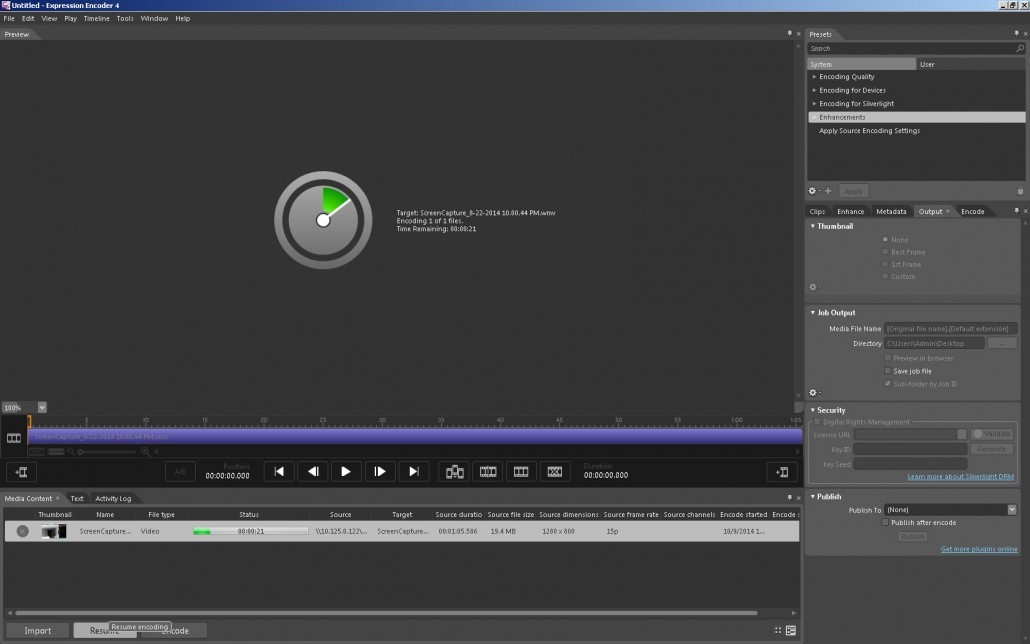
Task: Select the Best Frame thumbnail option
Action: [885, 252]
